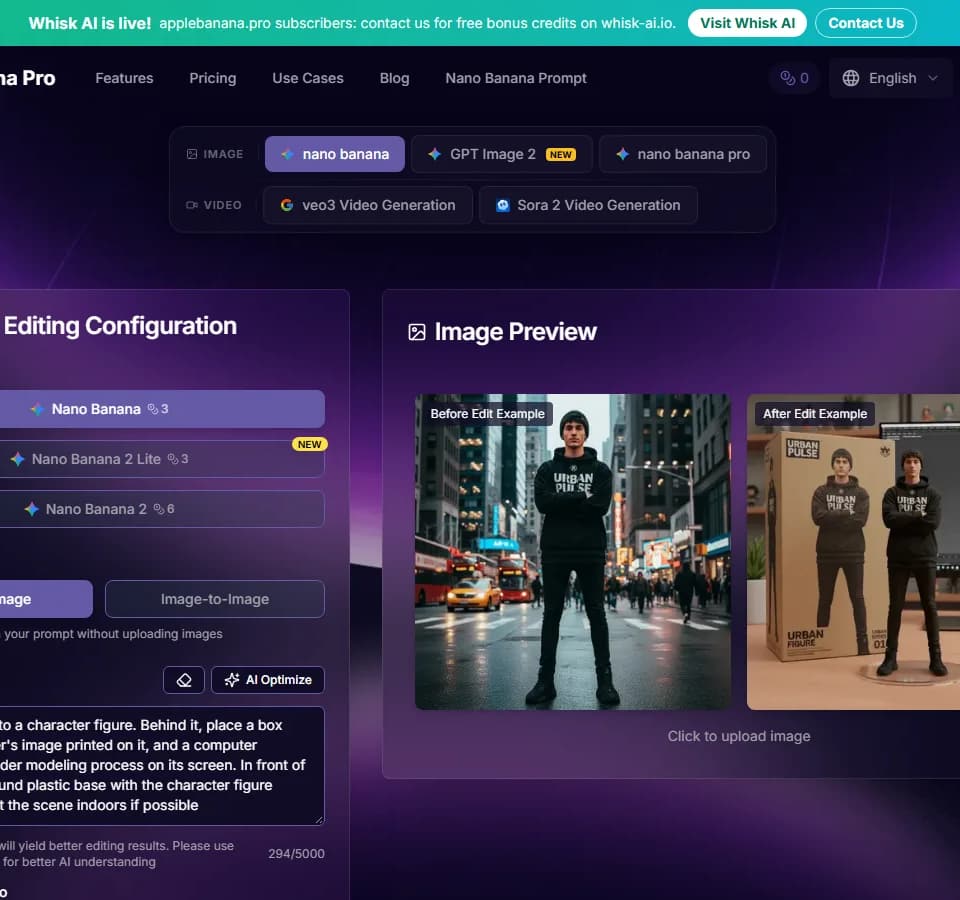Click the Visit Whisk AI button
The width and height of the screenshot is (960, 900).
coord(747,23)
